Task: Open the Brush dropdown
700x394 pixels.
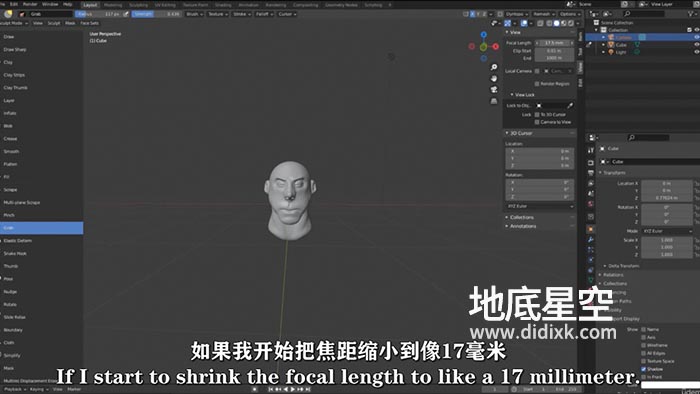Action: coord(194,14)
